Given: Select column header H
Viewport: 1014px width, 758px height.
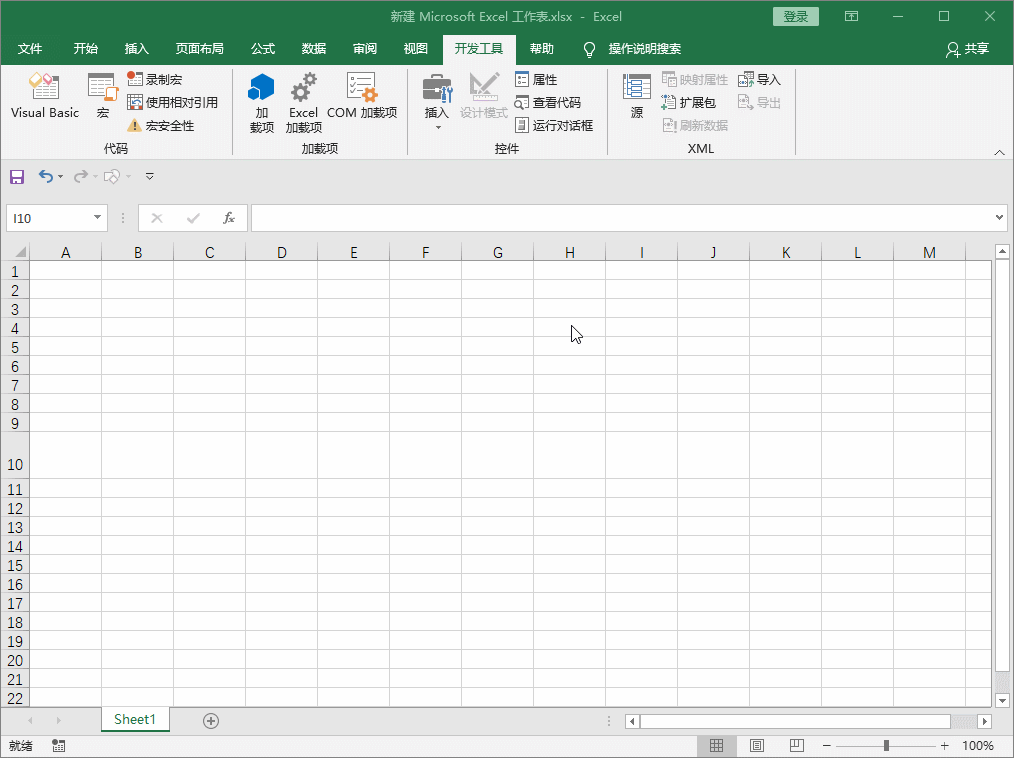Looking at the screenshot, I should [570, 252].
